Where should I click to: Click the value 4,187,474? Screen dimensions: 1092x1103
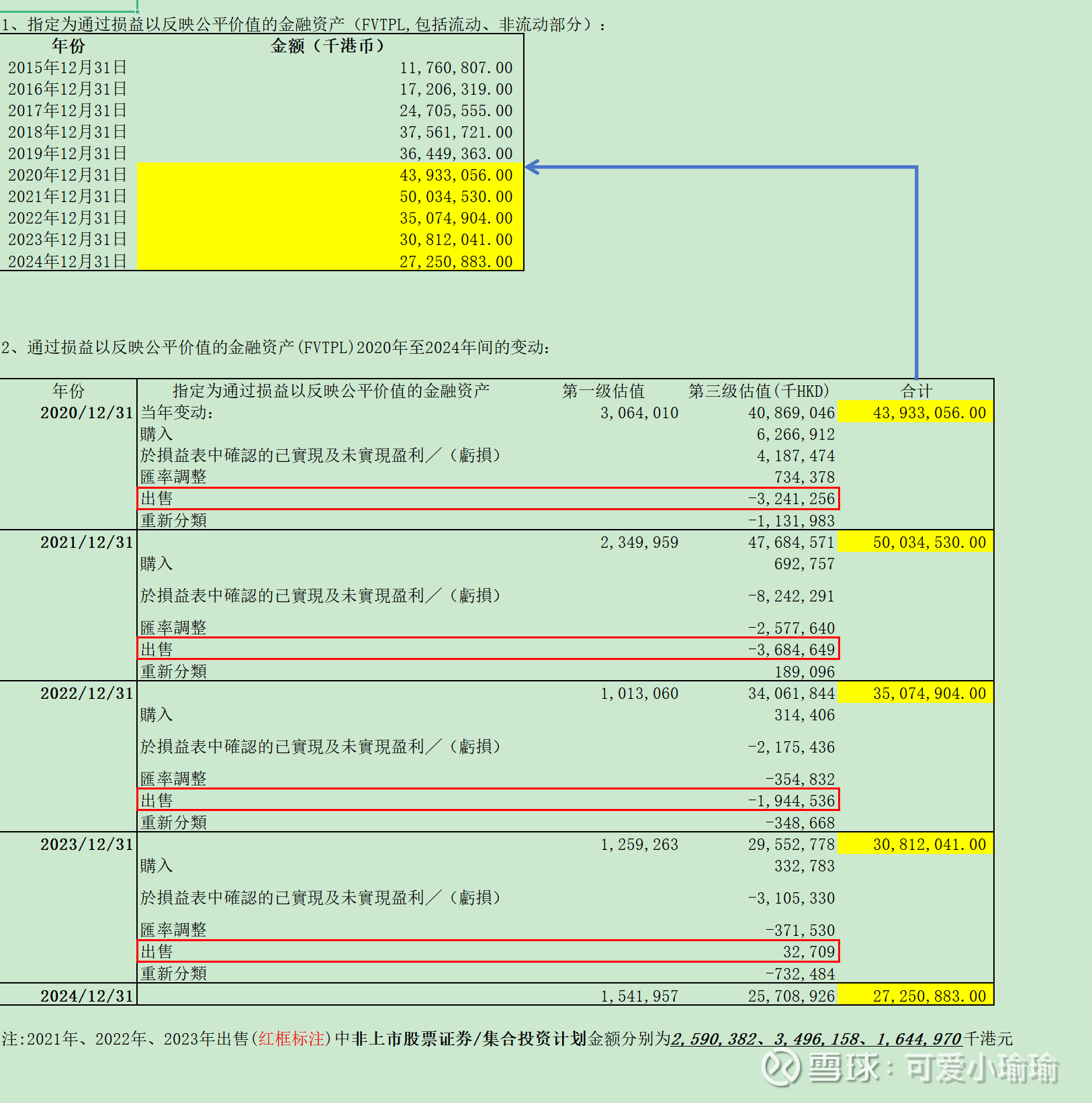click(796, 456)
